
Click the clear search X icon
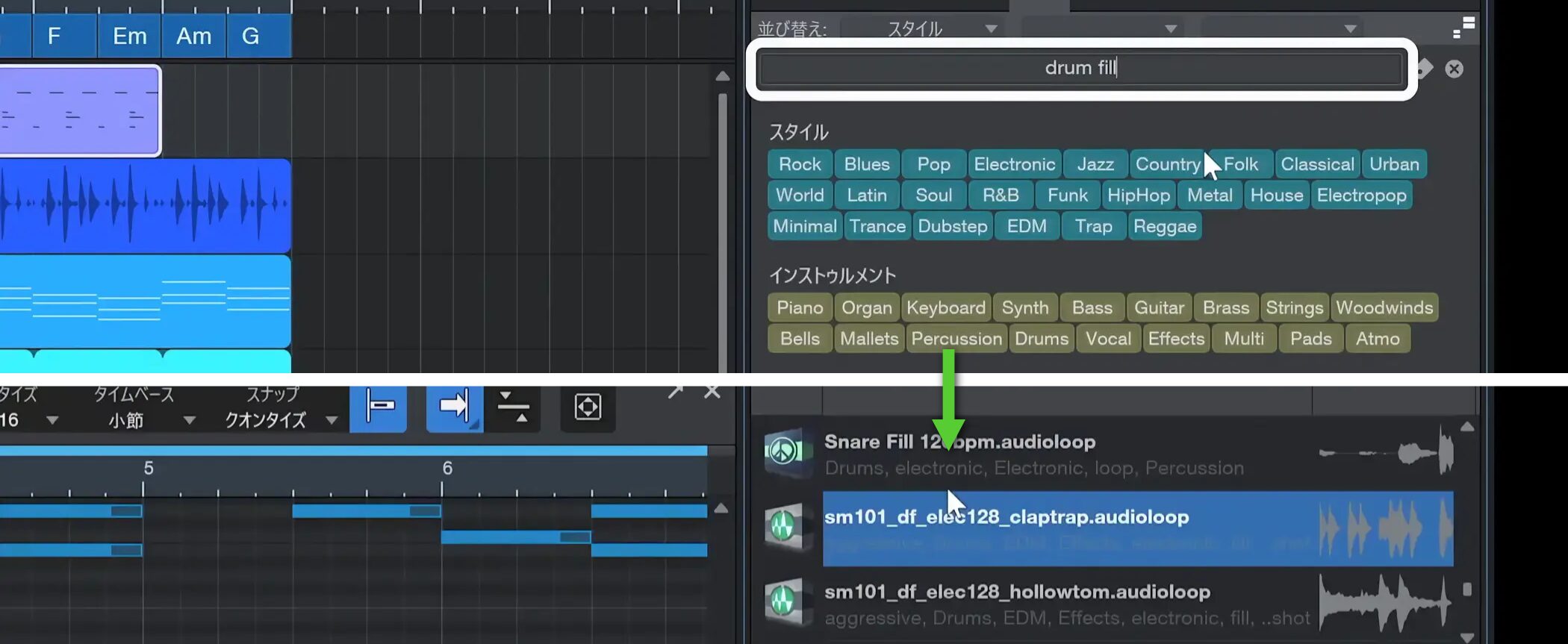coord(1453,69)
